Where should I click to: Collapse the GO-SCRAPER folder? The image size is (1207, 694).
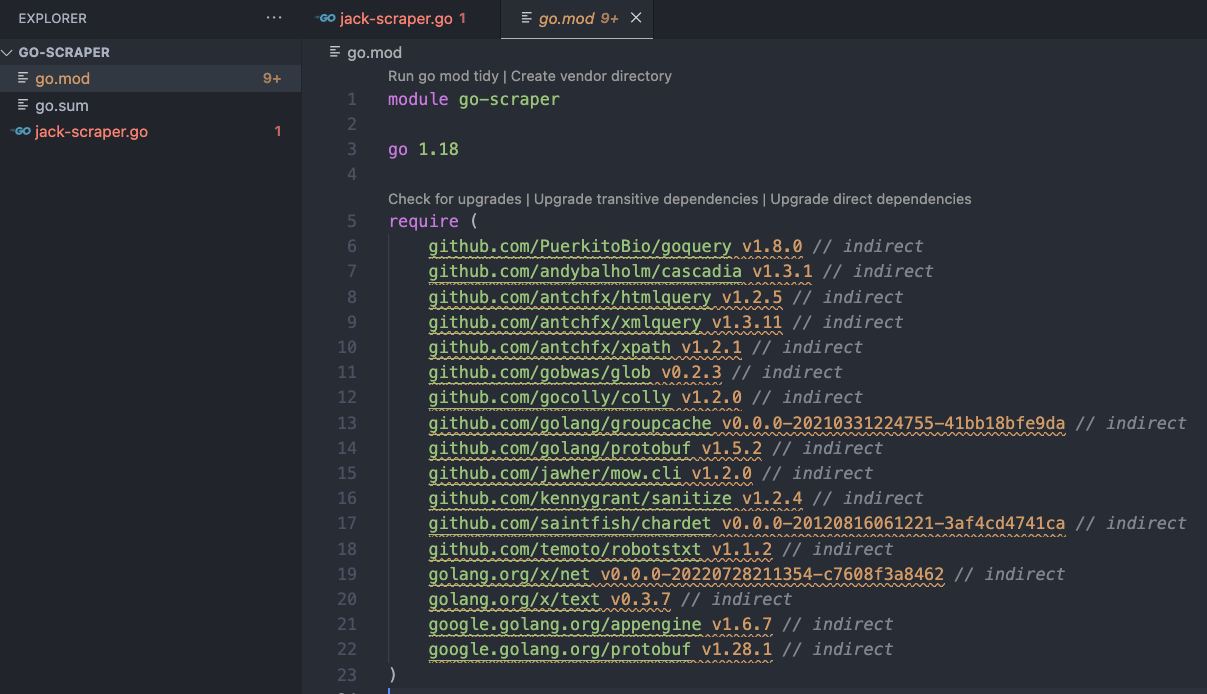(8, 52)
